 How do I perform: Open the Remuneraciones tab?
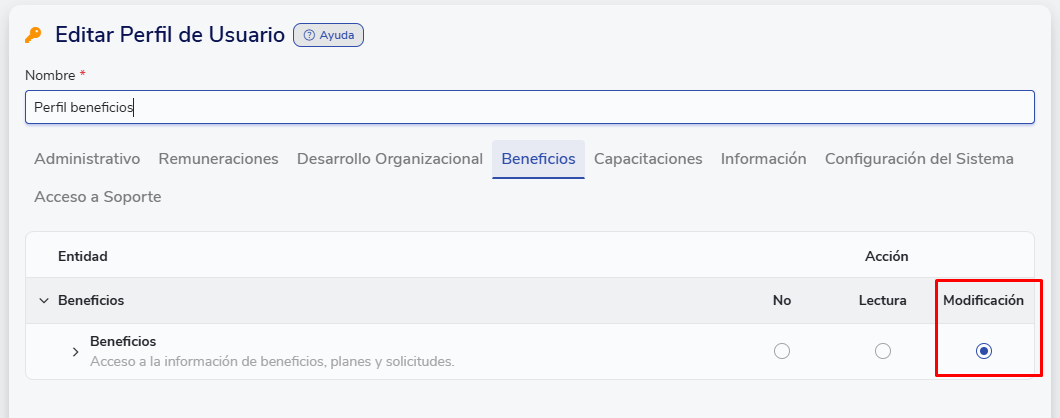point(218,159)
